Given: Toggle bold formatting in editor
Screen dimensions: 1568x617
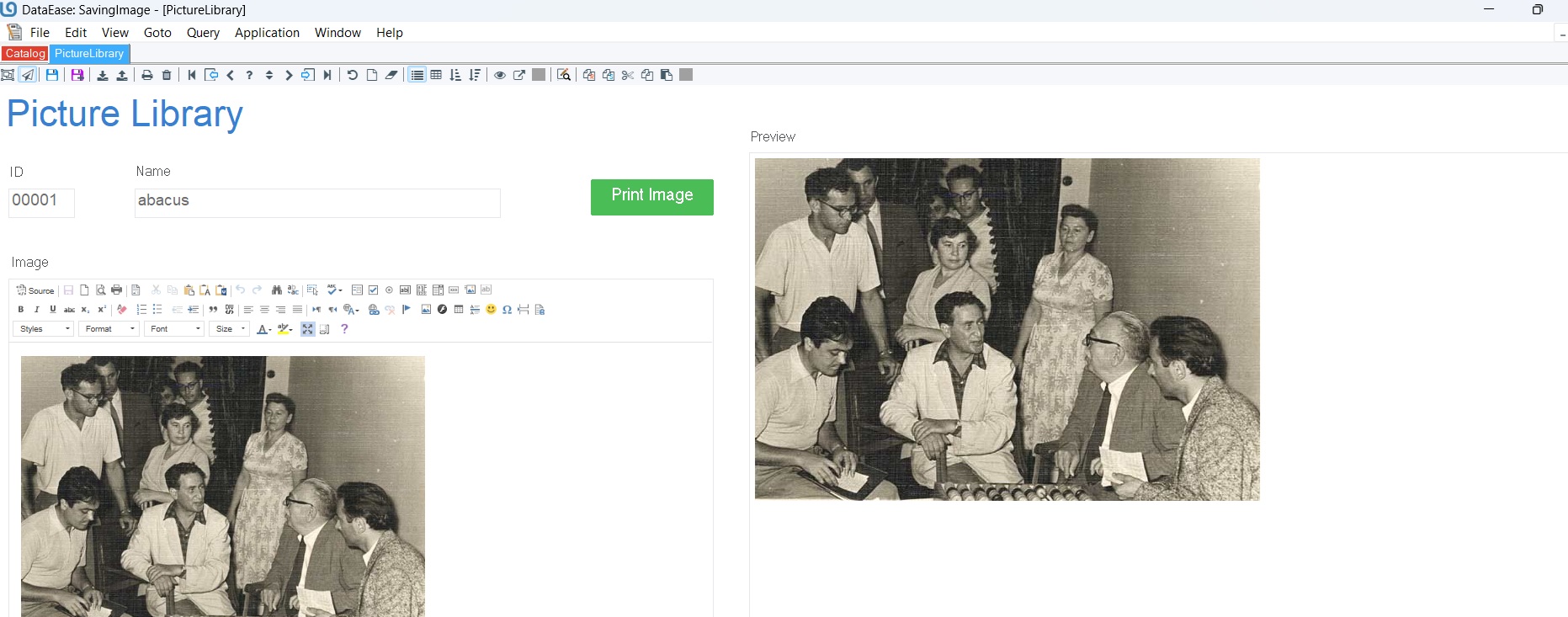Looking at the screenshot, I should pyautogui.click(x=21, y=310).
